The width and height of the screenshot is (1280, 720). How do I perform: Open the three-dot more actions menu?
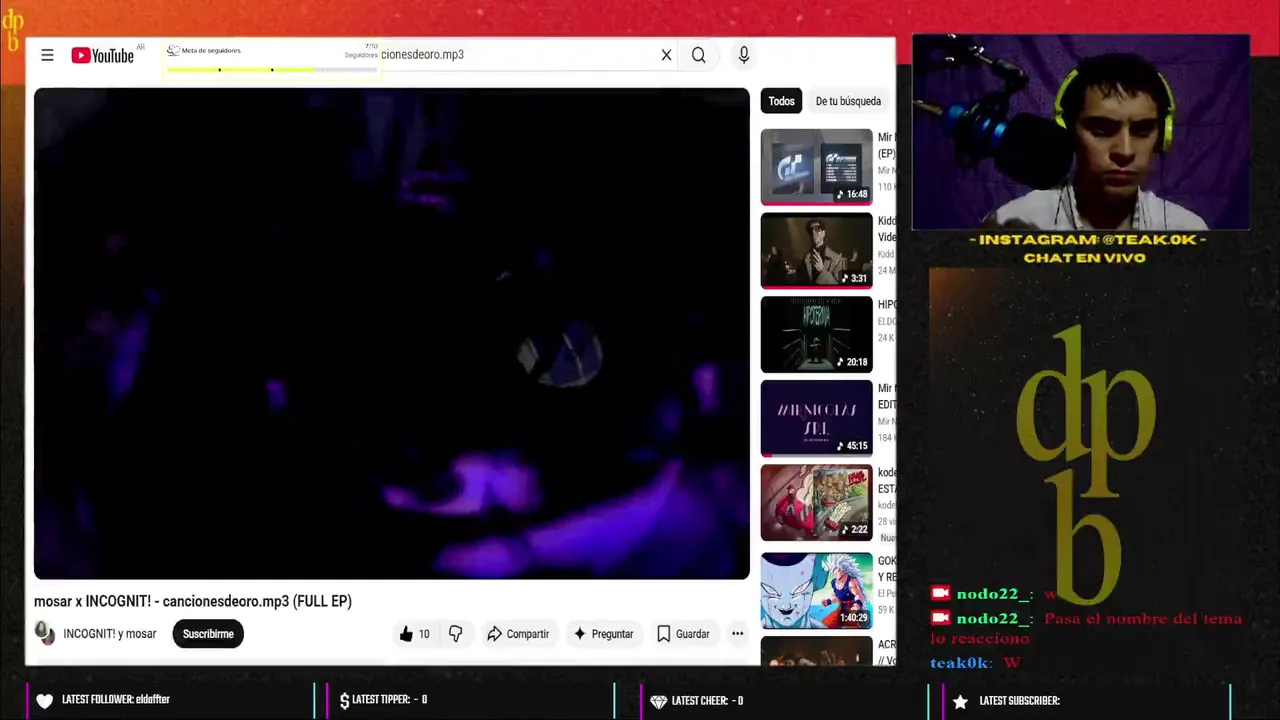(x=737, y=634)
